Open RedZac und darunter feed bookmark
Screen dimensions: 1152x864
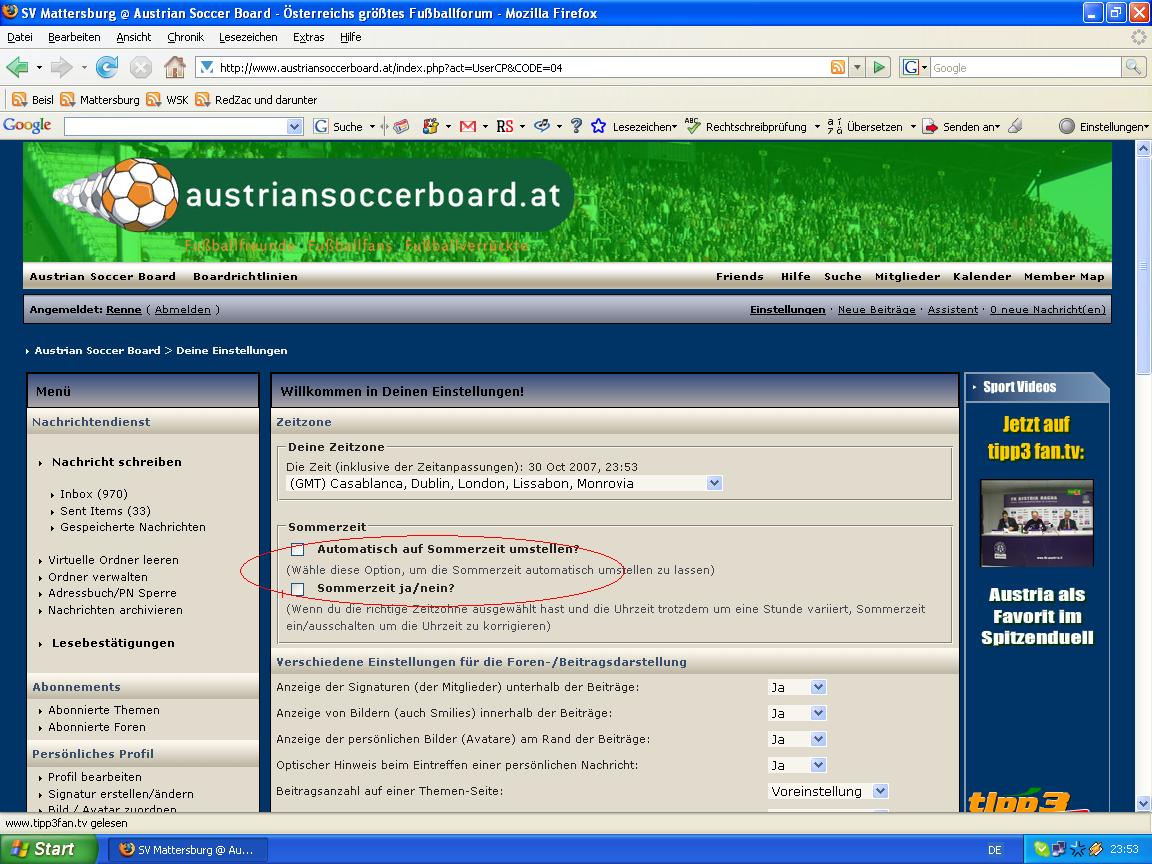(x=256, y=100)
